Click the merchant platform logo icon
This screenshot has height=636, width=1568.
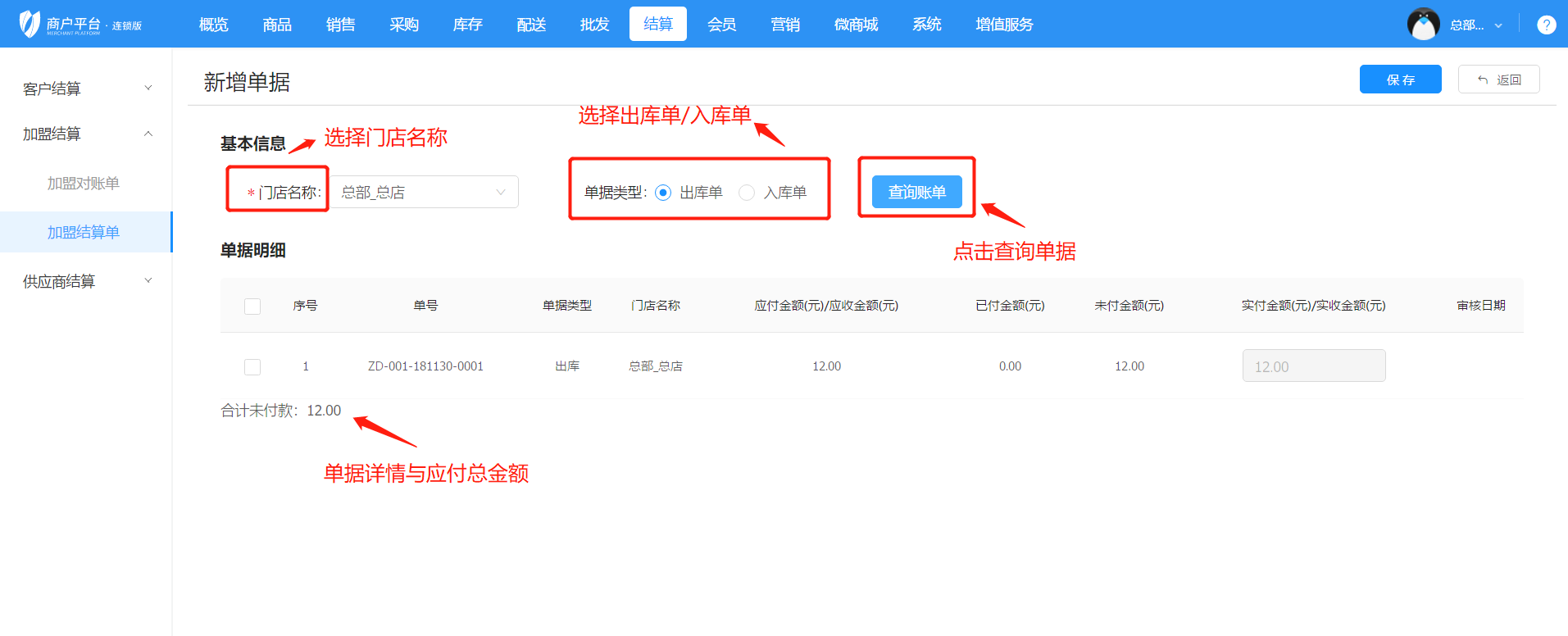(x=30, y=24)
